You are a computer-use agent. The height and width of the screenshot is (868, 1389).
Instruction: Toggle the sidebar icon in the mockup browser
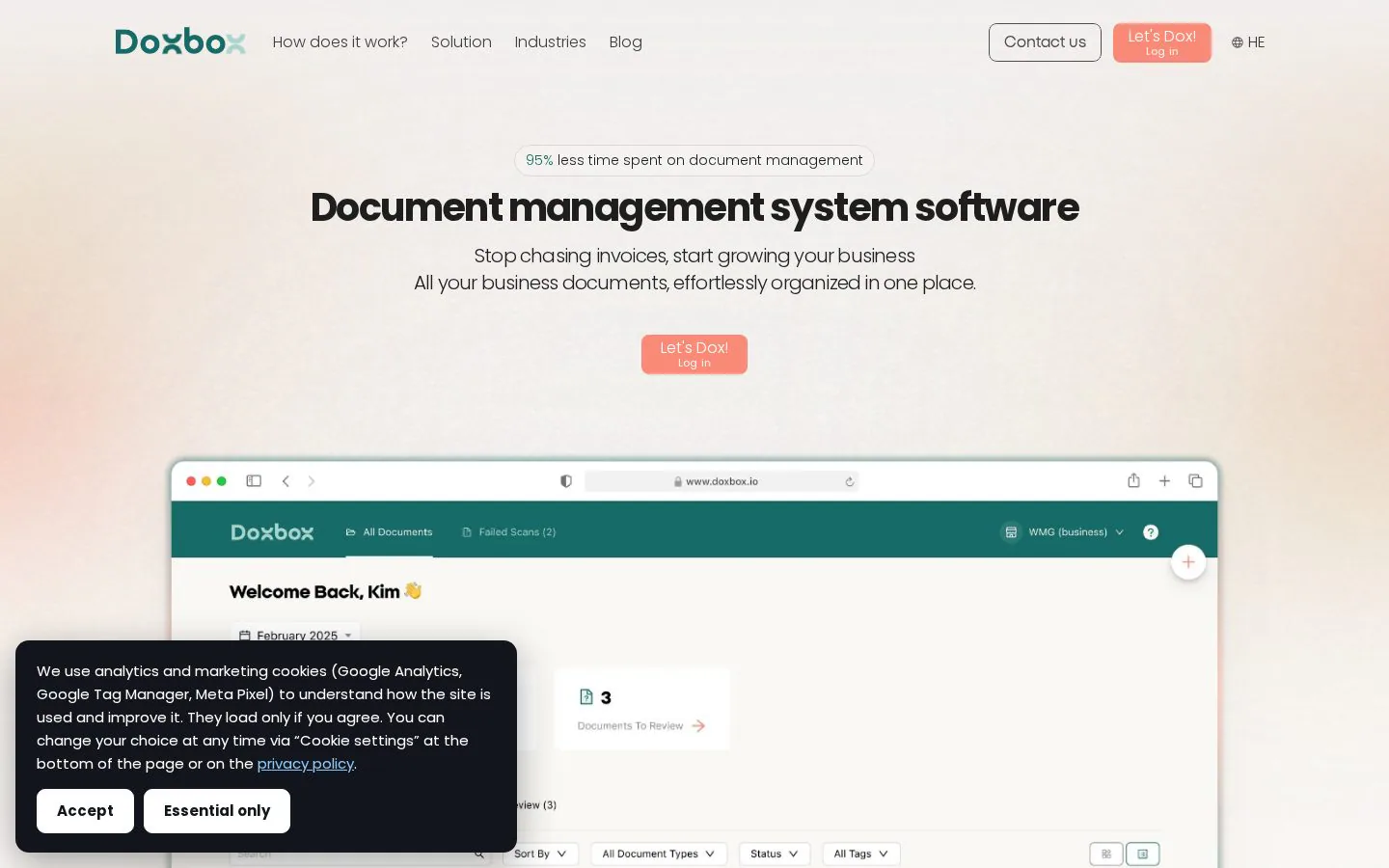pos(254,481)
